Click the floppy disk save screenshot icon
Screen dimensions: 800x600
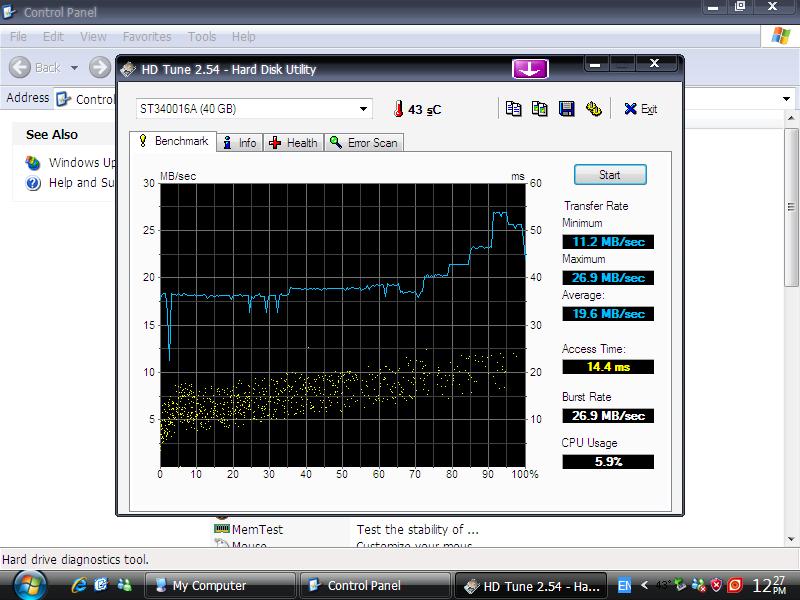tap(566, 109)
